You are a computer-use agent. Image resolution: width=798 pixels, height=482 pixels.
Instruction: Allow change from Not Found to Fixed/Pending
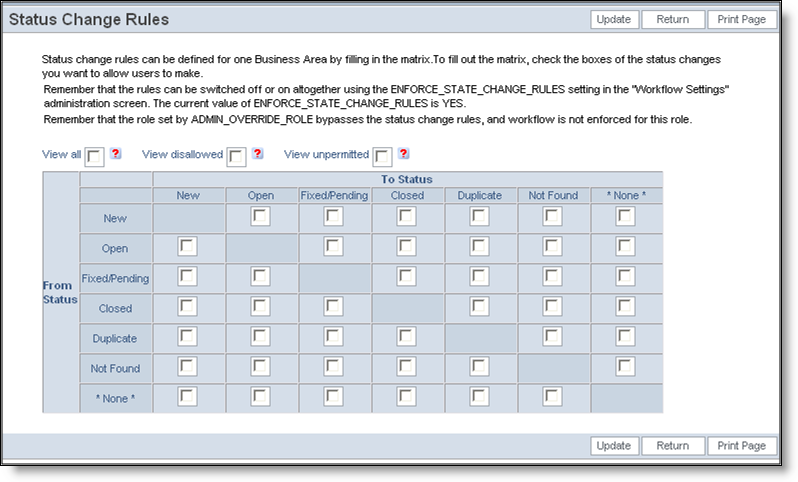(x=333, y=366)
